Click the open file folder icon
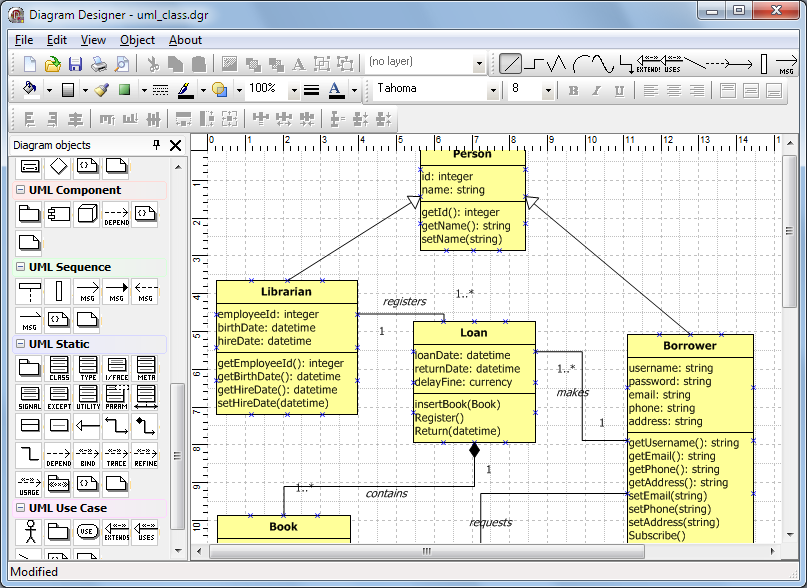The width and height of the screenshot is (807, 588). point(52,64)
